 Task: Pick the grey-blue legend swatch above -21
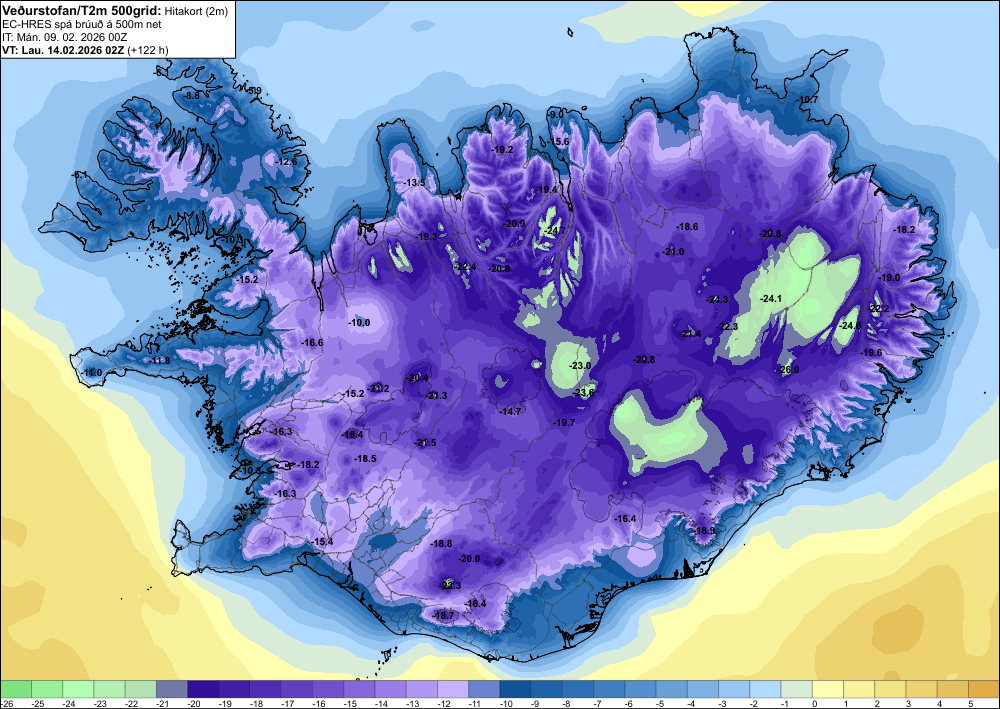click(172, 689)
